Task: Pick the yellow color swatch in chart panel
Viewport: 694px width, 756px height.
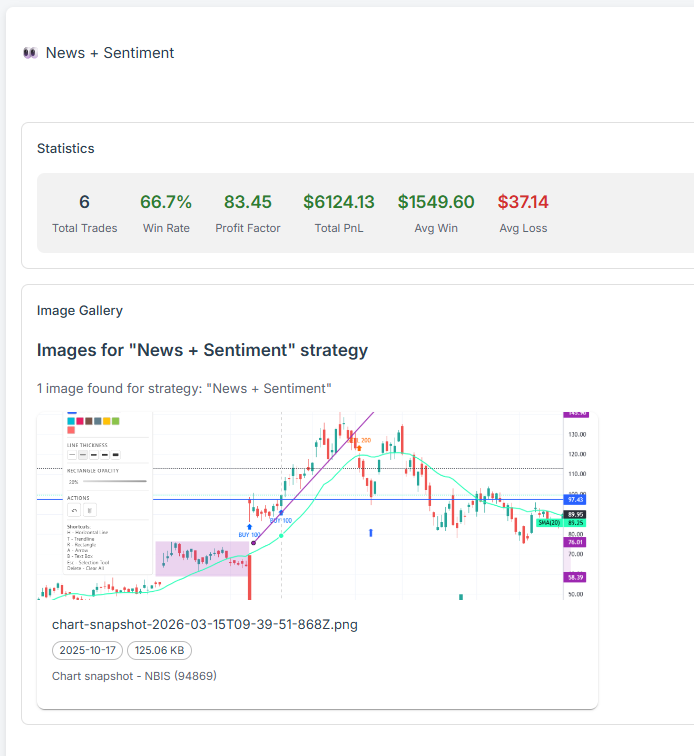Action: 104,421
